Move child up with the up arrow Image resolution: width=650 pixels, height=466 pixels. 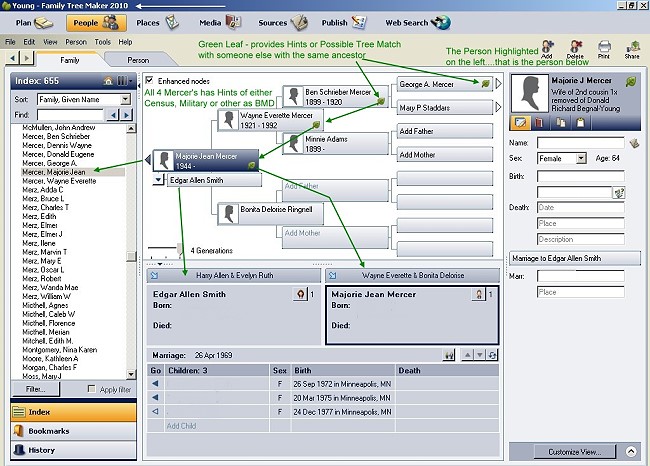[468, 355]
